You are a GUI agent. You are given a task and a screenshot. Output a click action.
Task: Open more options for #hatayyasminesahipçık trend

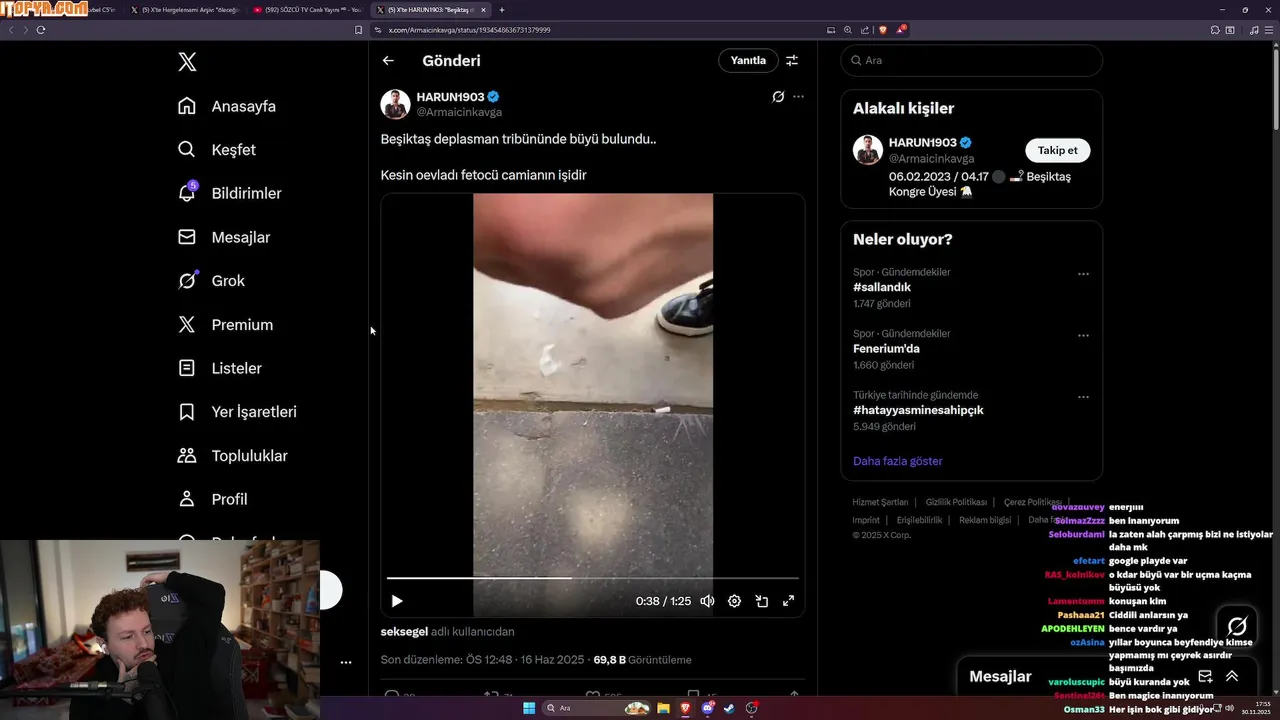pyautogui.click(x=1083, y=397)
